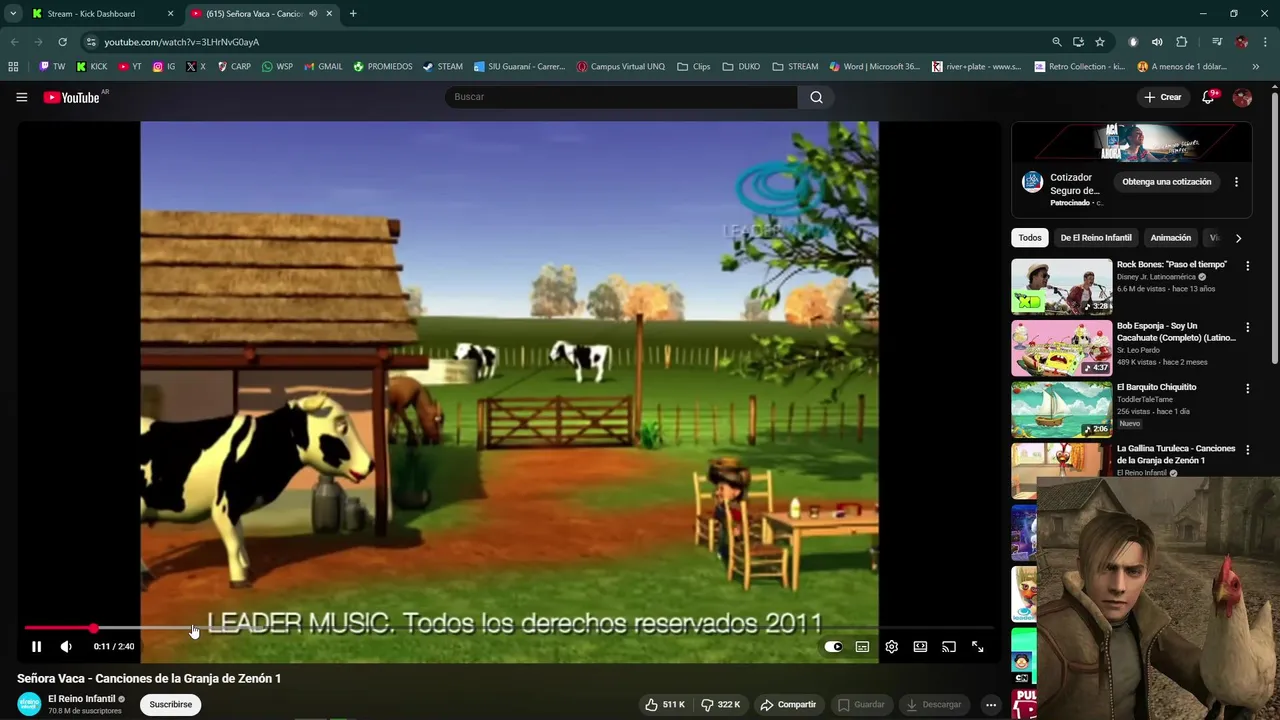The width and height of the screenshot is (1280, 720).
Task: Open the YouTube guide hamburger menu
Action: (21, 97)
